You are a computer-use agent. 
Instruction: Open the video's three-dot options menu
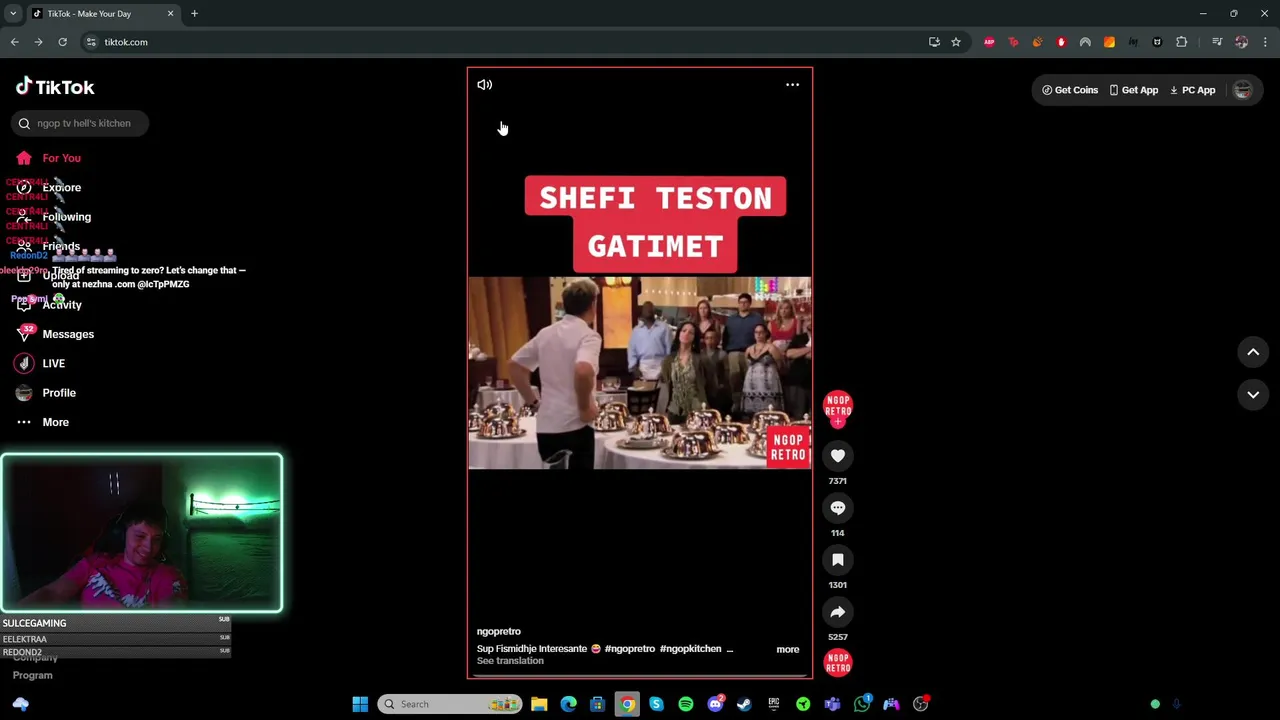792,85
